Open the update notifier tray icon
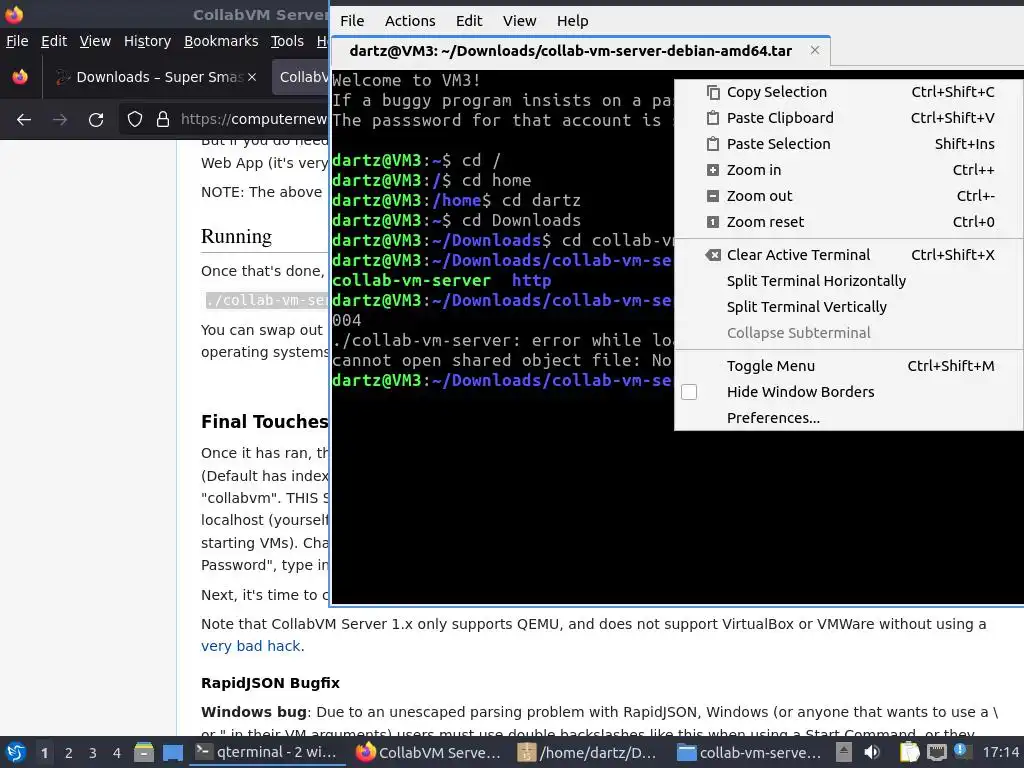 (x=961, y=751)
